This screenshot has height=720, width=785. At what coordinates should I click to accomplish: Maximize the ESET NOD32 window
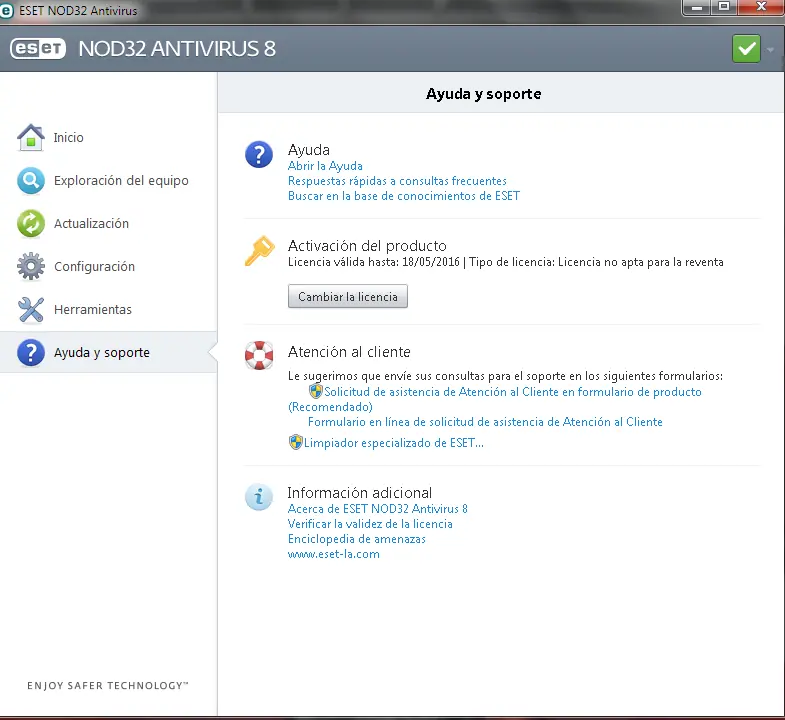[724, 7]
